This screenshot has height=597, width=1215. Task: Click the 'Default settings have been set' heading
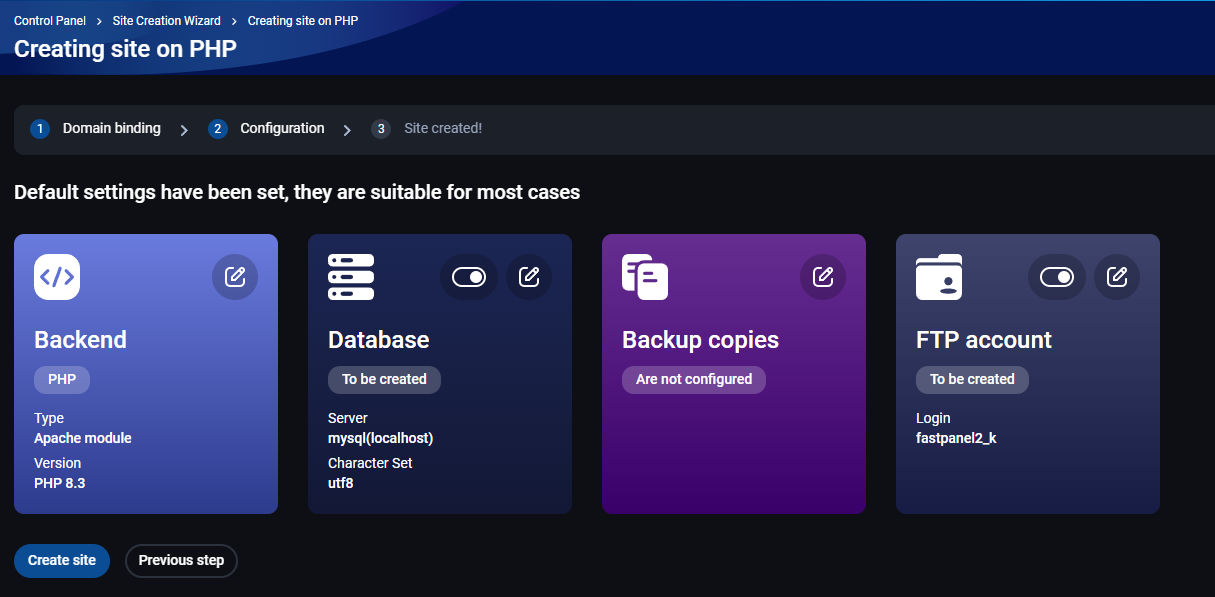pyautogui.click(x=297, y=192)
